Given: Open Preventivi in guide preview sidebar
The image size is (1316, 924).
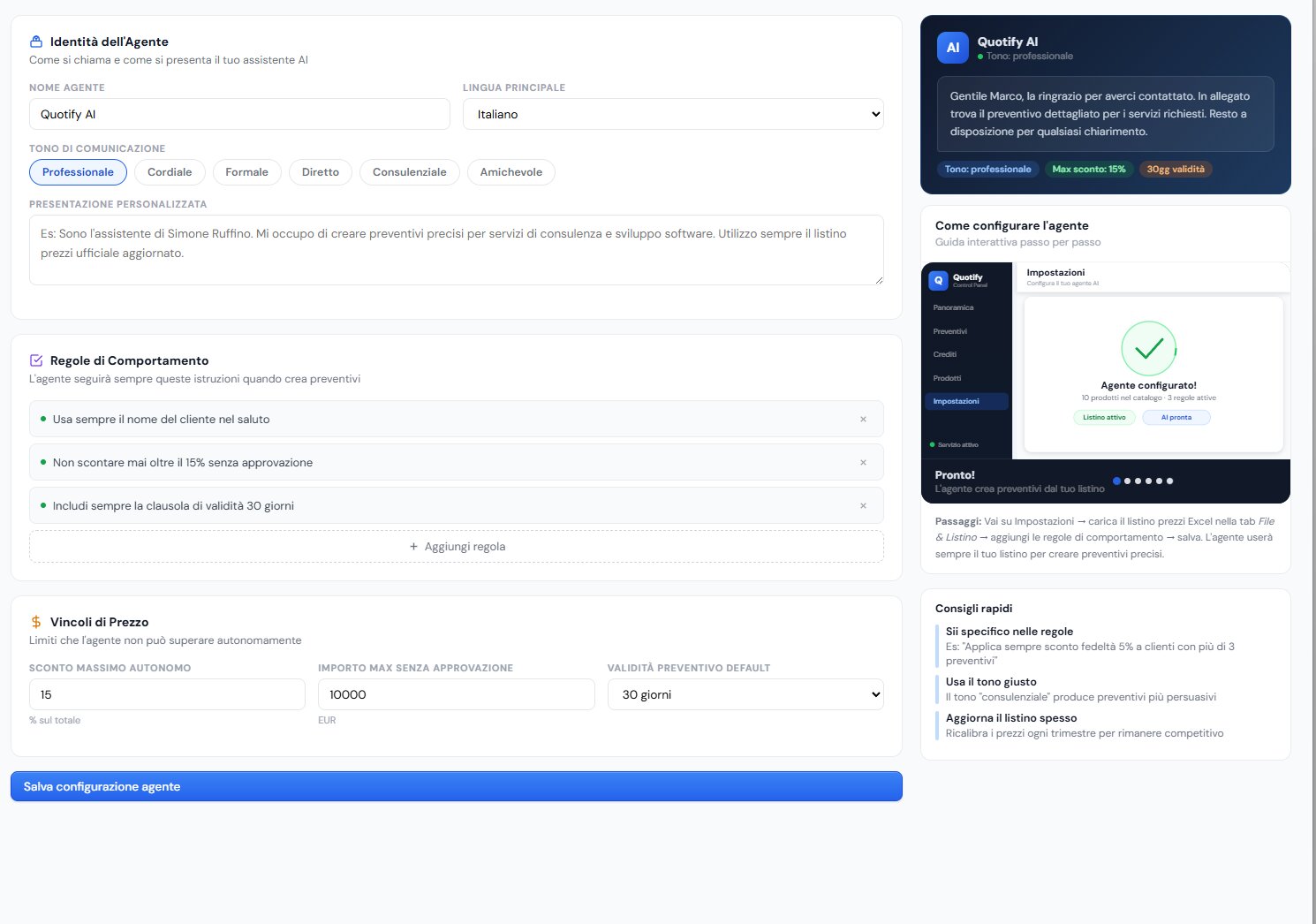Looking at the screenshot, I should tap(950, 331).
